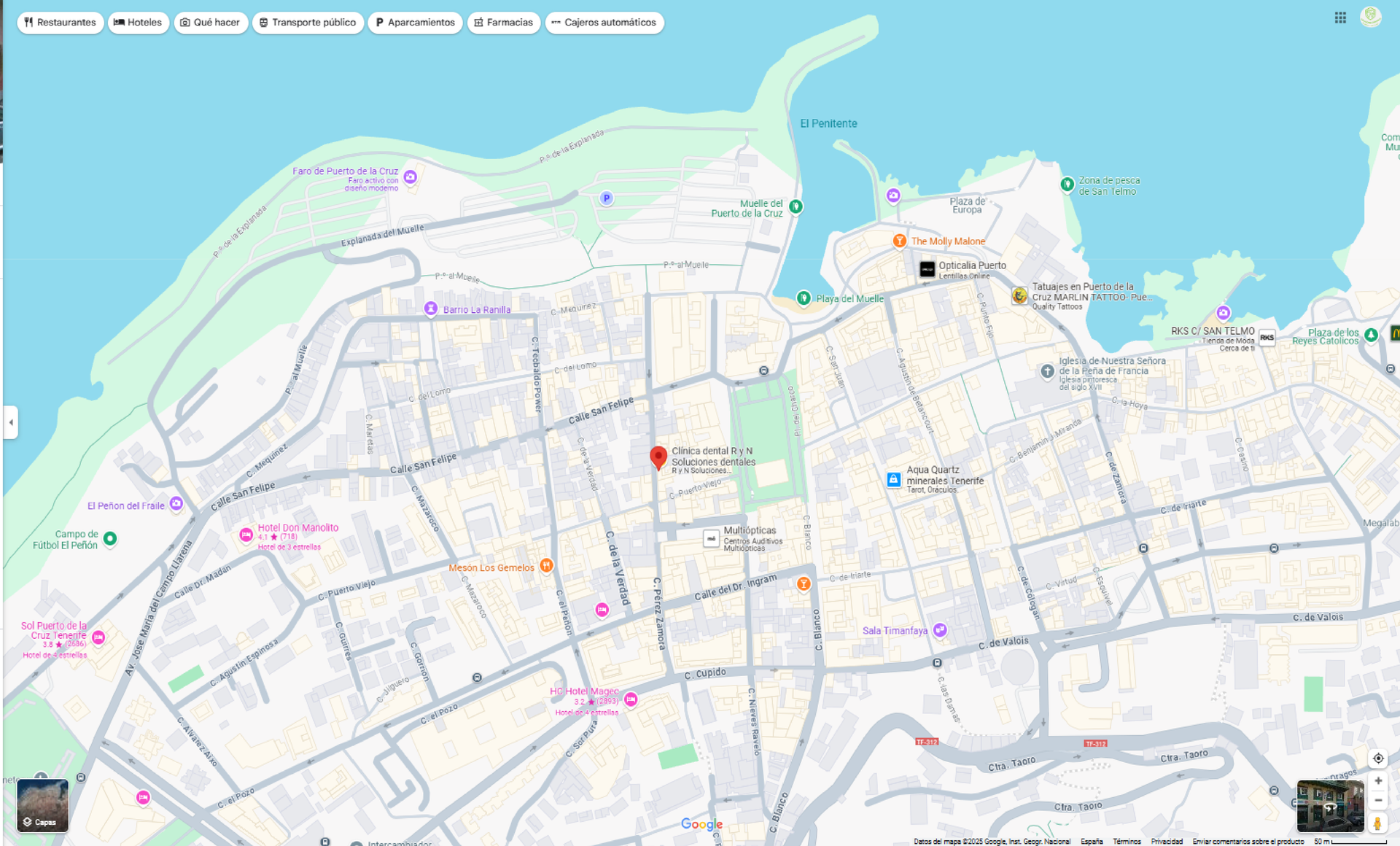Click the Hotel Don Manolito pink marker
1400x846 pixels.
(246, 535)
